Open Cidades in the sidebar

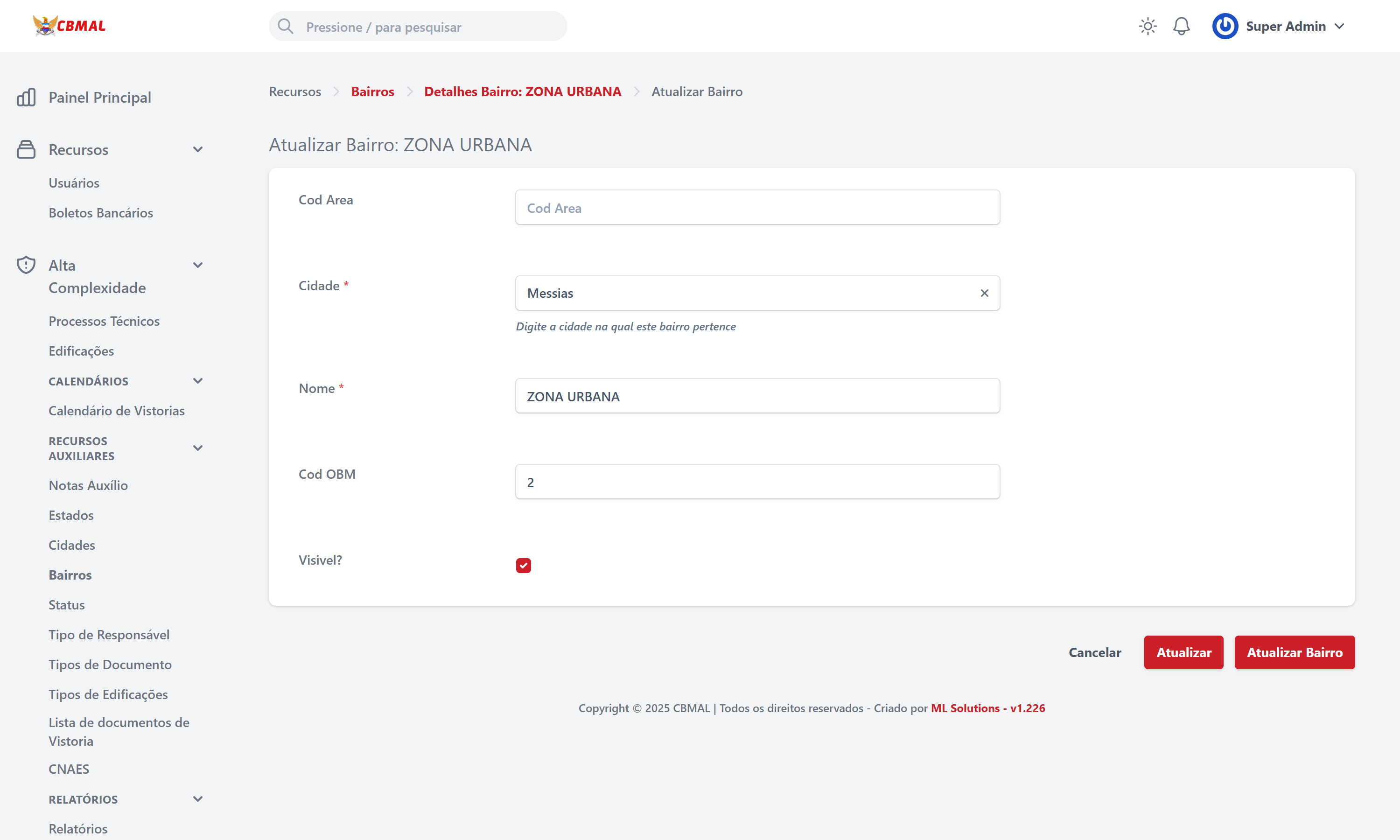pos(72,545)
